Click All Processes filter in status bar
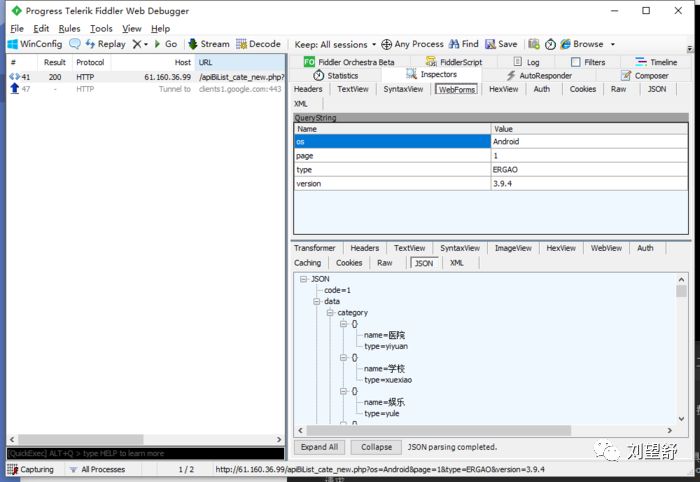 pyautogui.click(x=97, y=470)
